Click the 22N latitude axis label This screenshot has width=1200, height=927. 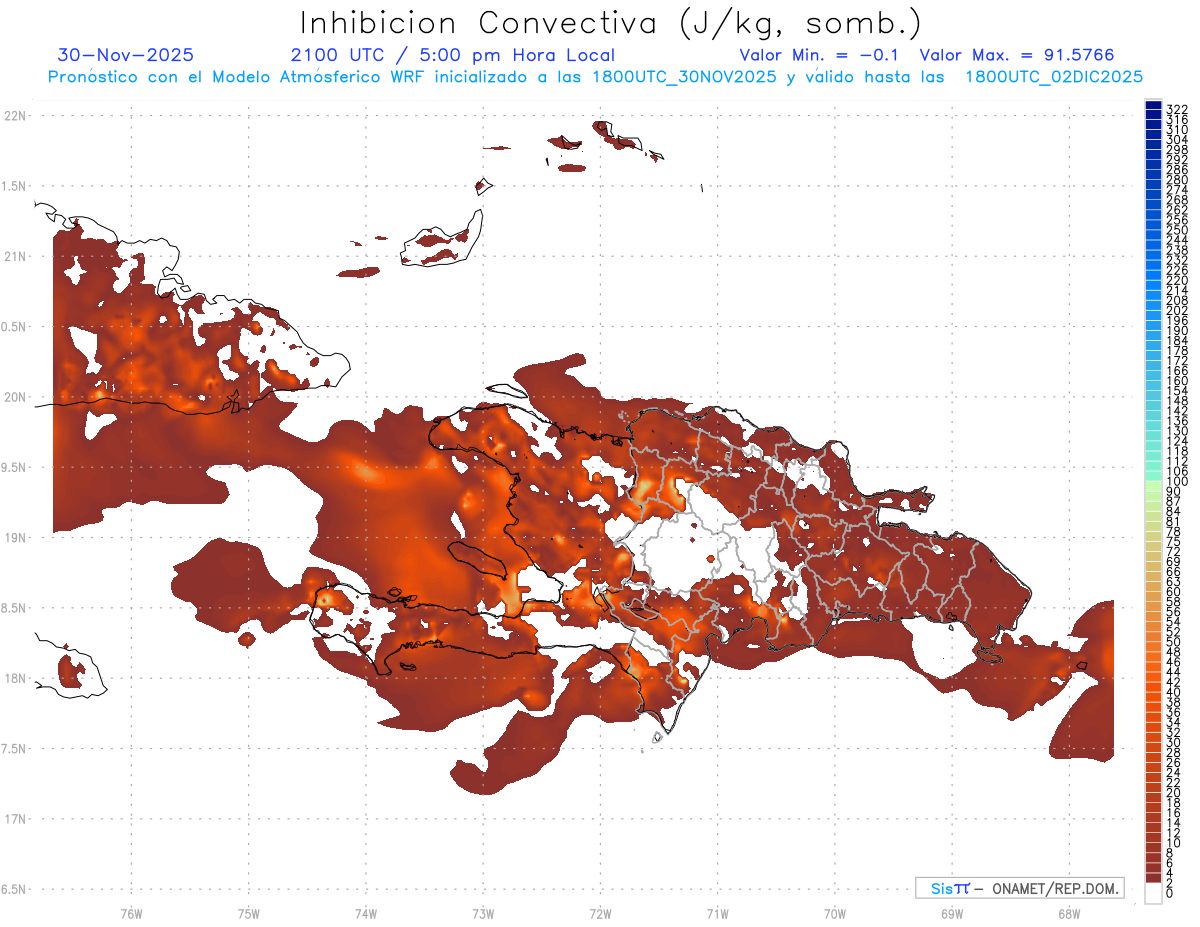click(15, 116)
